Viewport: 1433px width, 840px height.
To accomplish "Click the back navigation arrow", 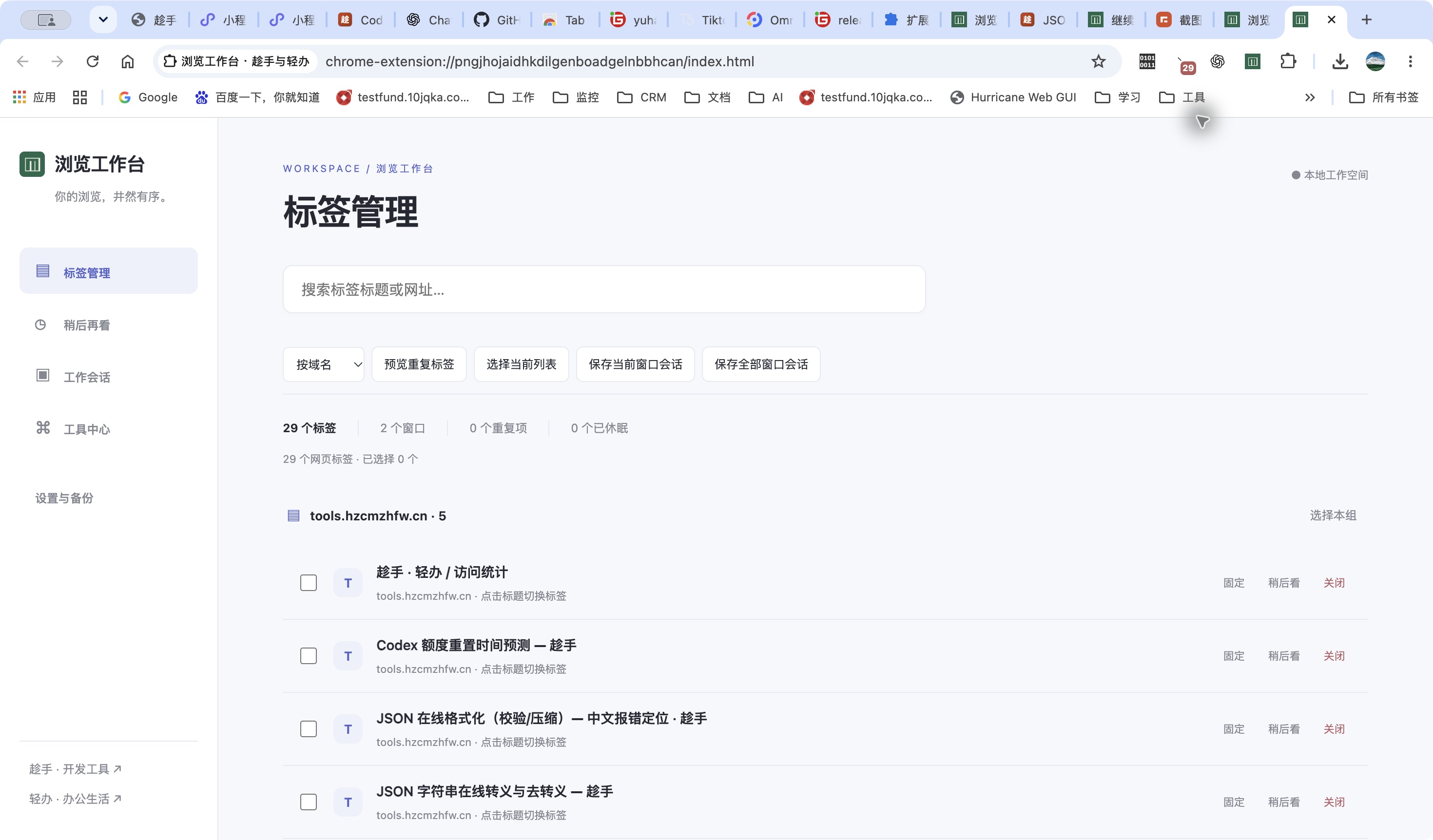I will click(x=23, y=61).
